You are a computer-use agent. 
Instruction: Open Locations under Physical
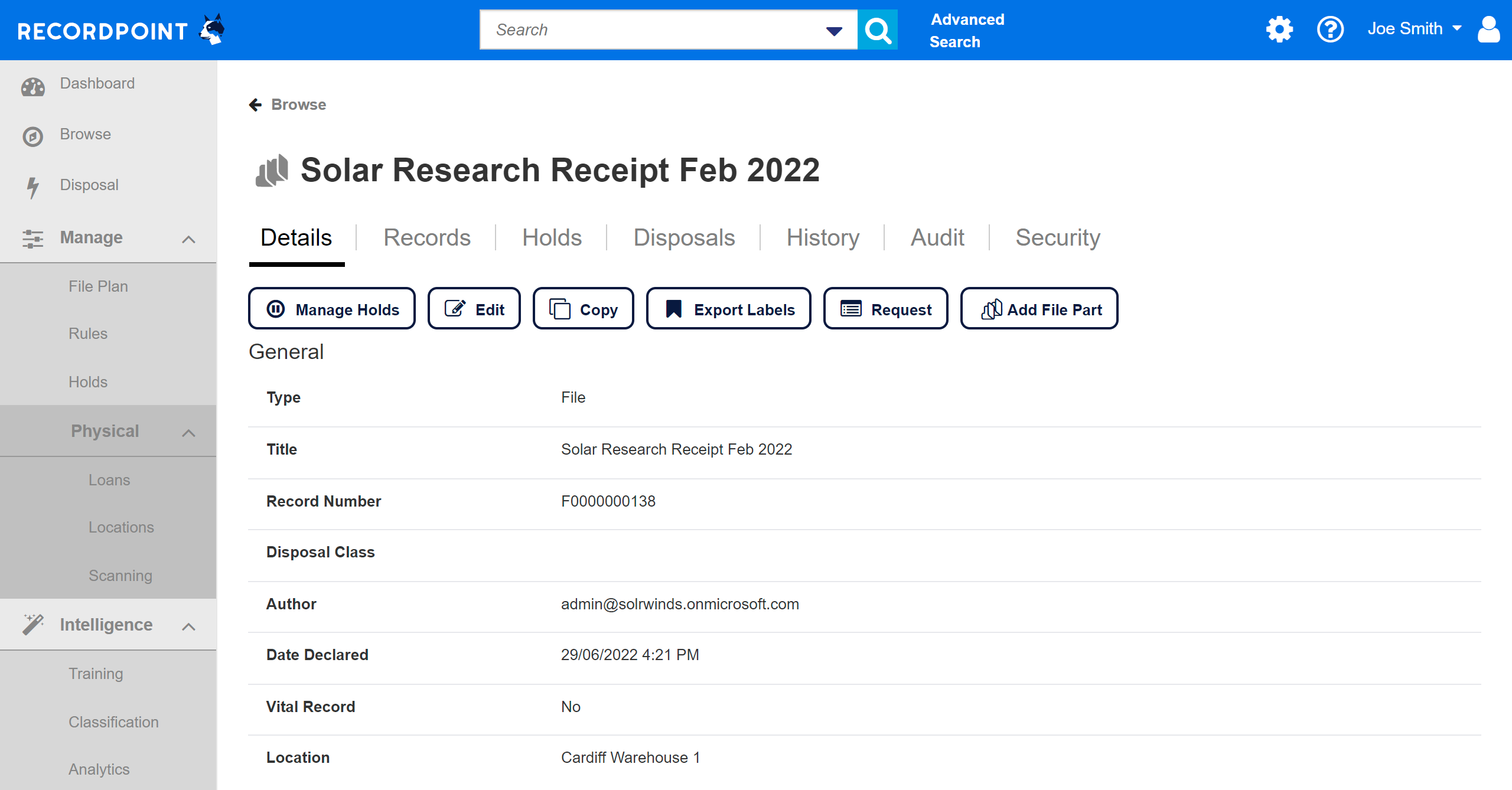[121, 527]
